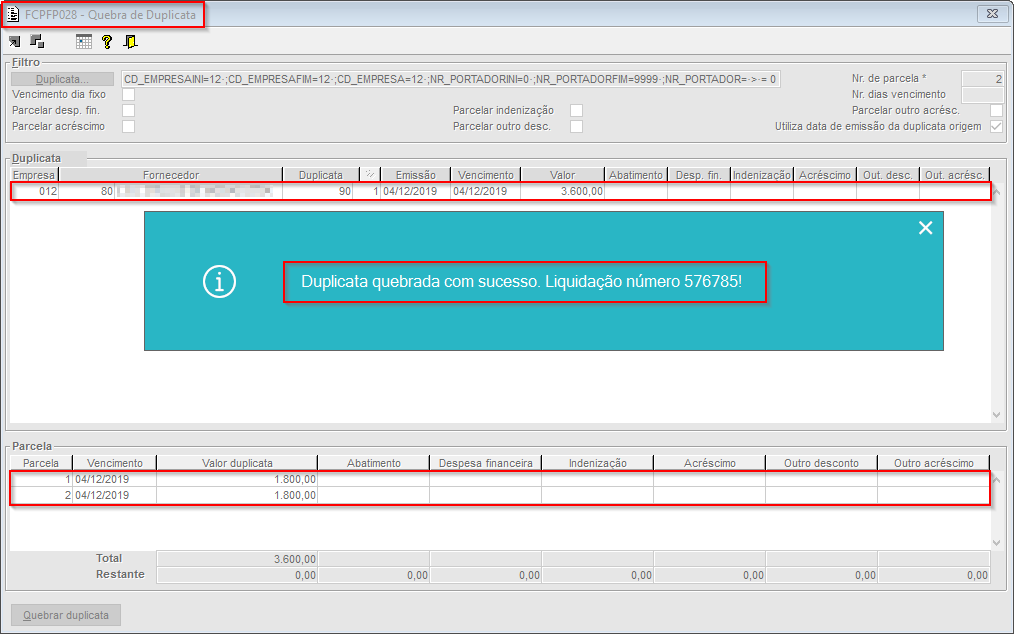The image size is (1016, 634).
Task: Click the arrow-in-square toolbar icon
Action: (x=14, y=42)
